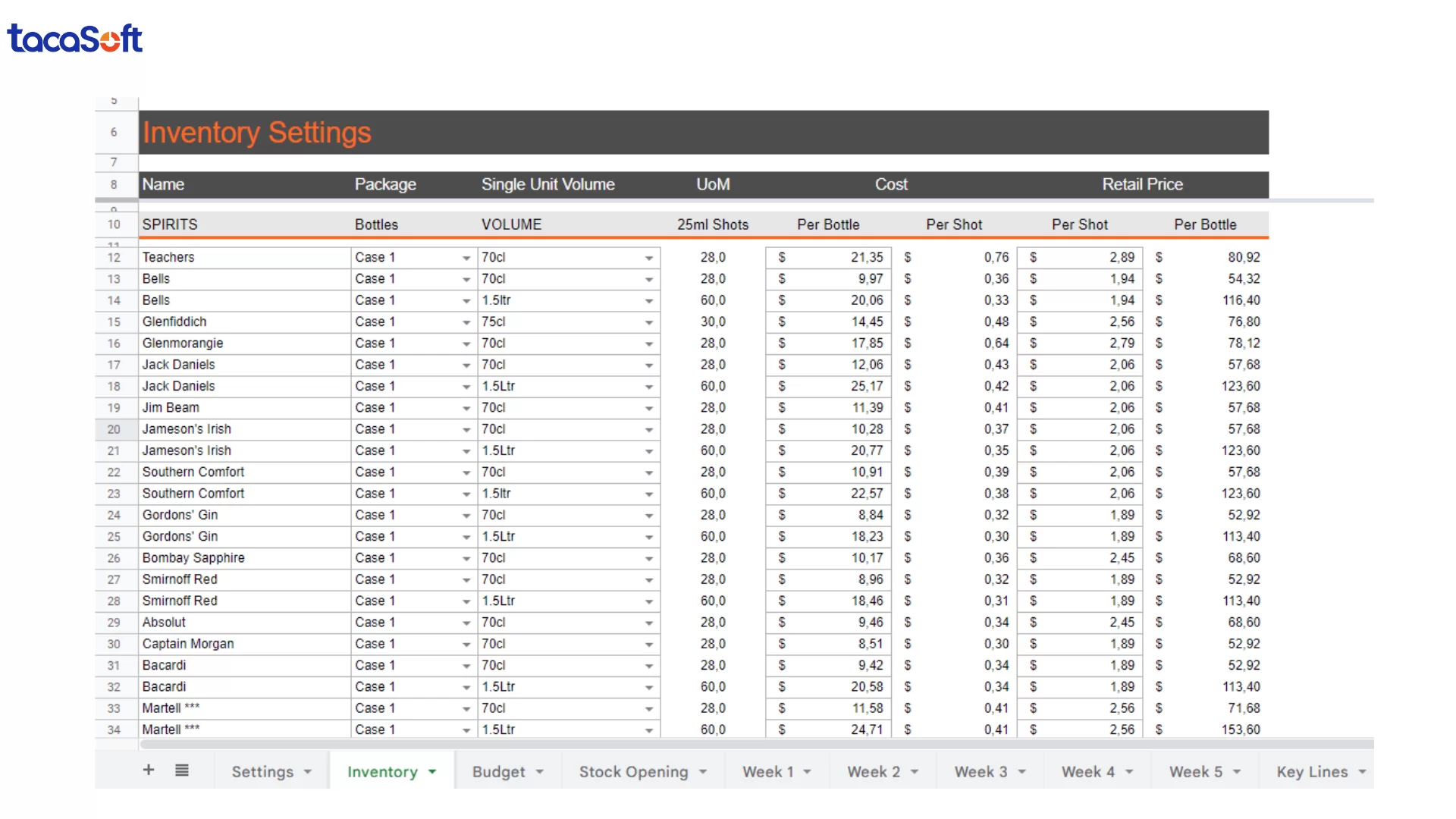Click the tacaSoft logo

[74, 38]
